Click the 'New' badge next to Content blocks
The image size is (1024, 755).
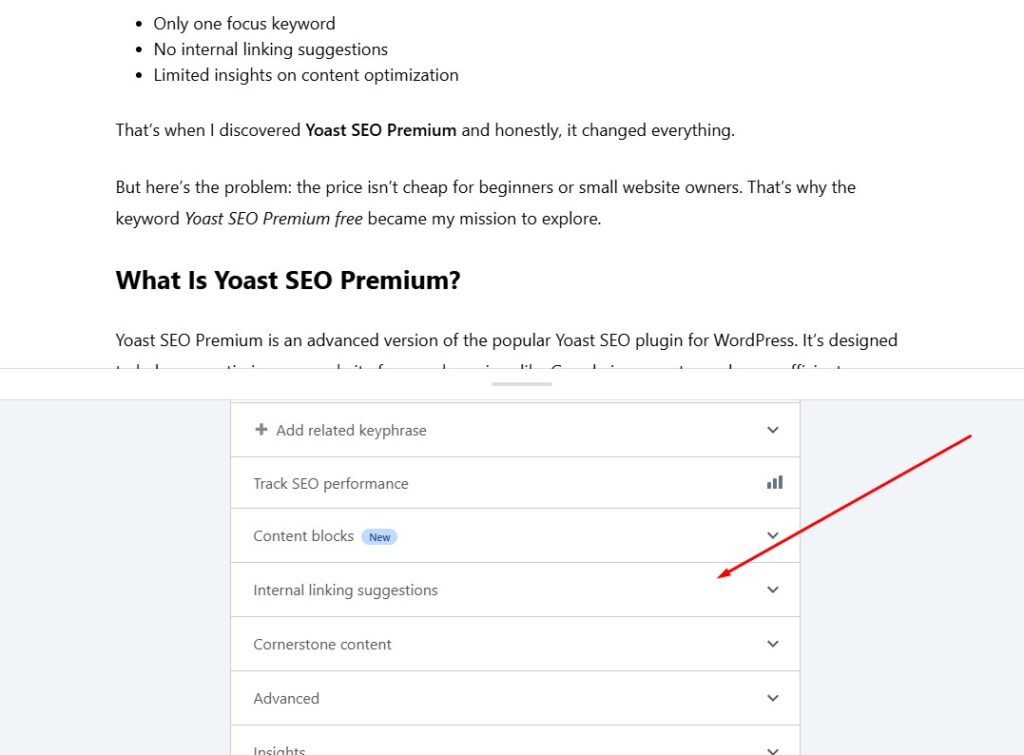(x=379, y=536)
